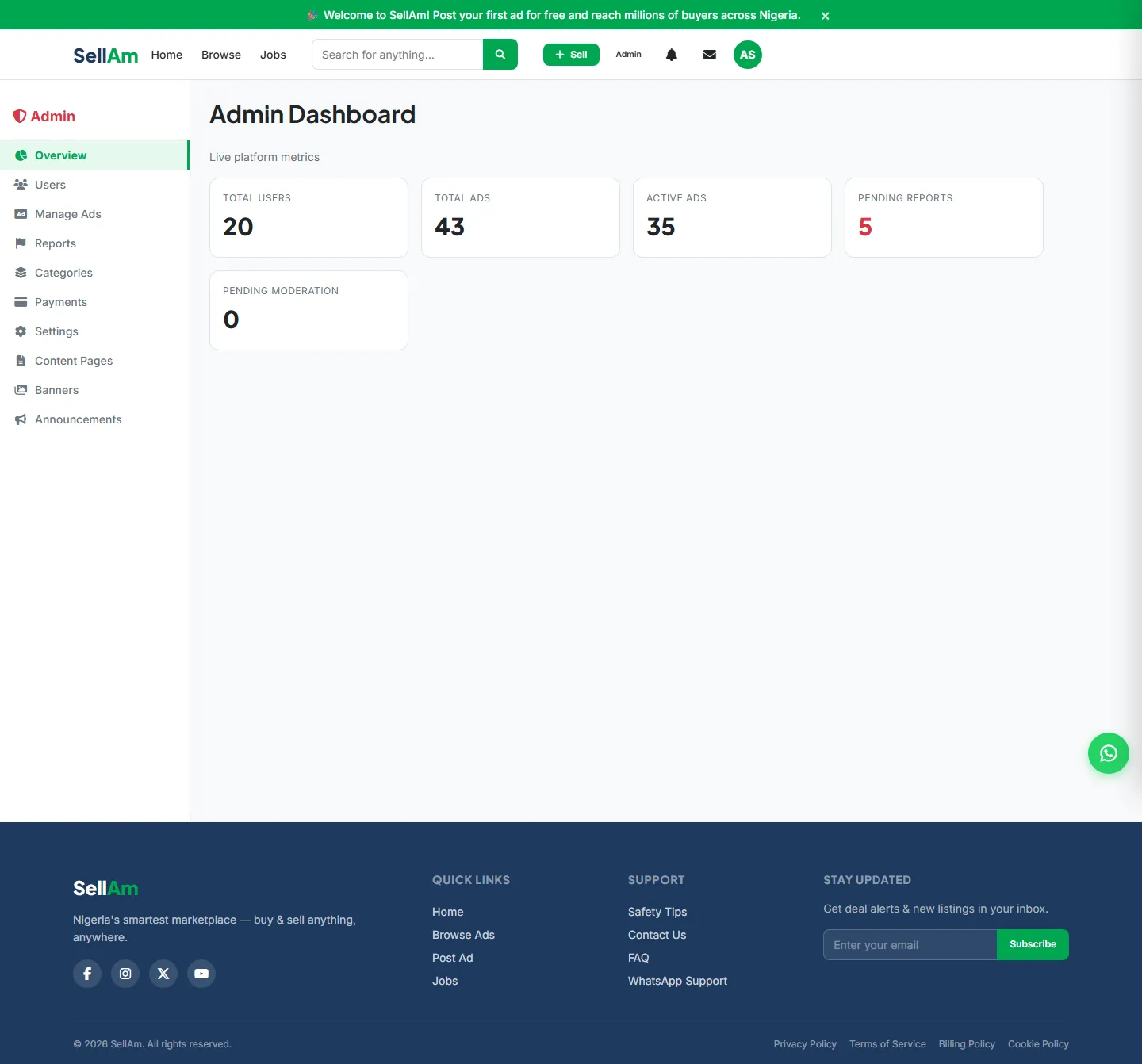Image resolution: width=1142 pixels, height=1064 pixels.
Task: Go to Payments admin section
Action: point(94,302)
